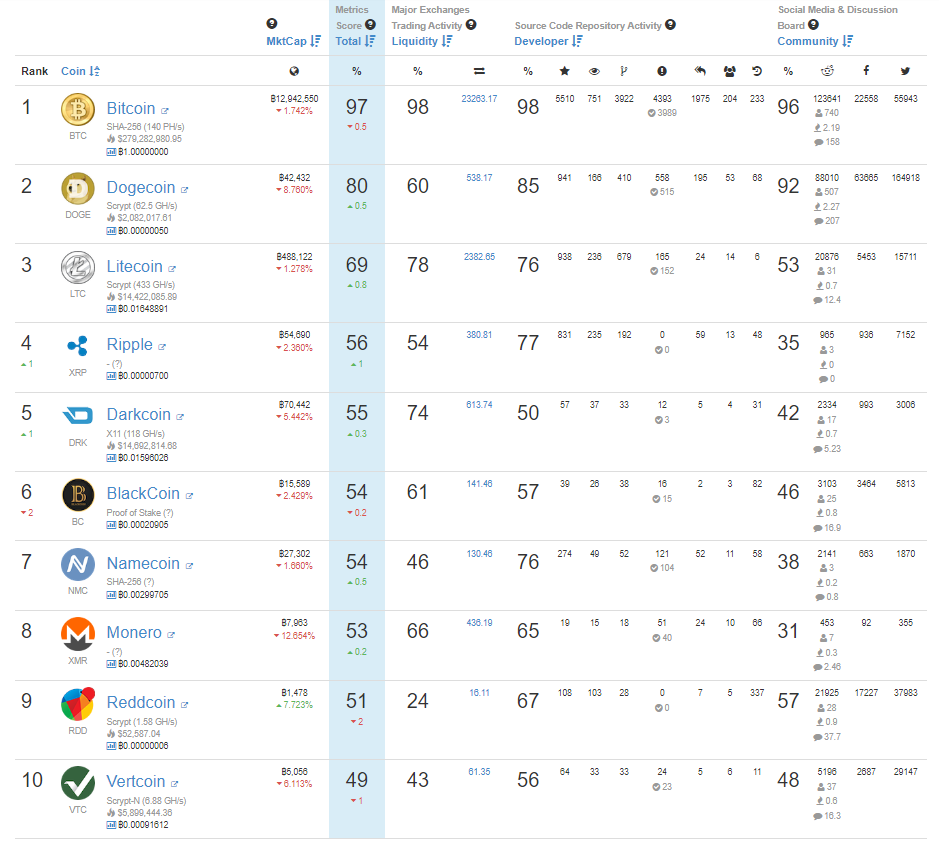Click Bitcoin Reddit subscribers 123641
This screenshot has height=844, width=939.
(827, 99)
